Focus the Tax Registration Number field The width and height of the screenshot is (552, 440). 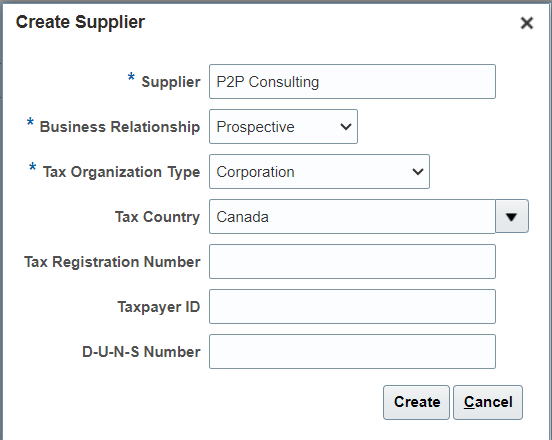[352, 262]
